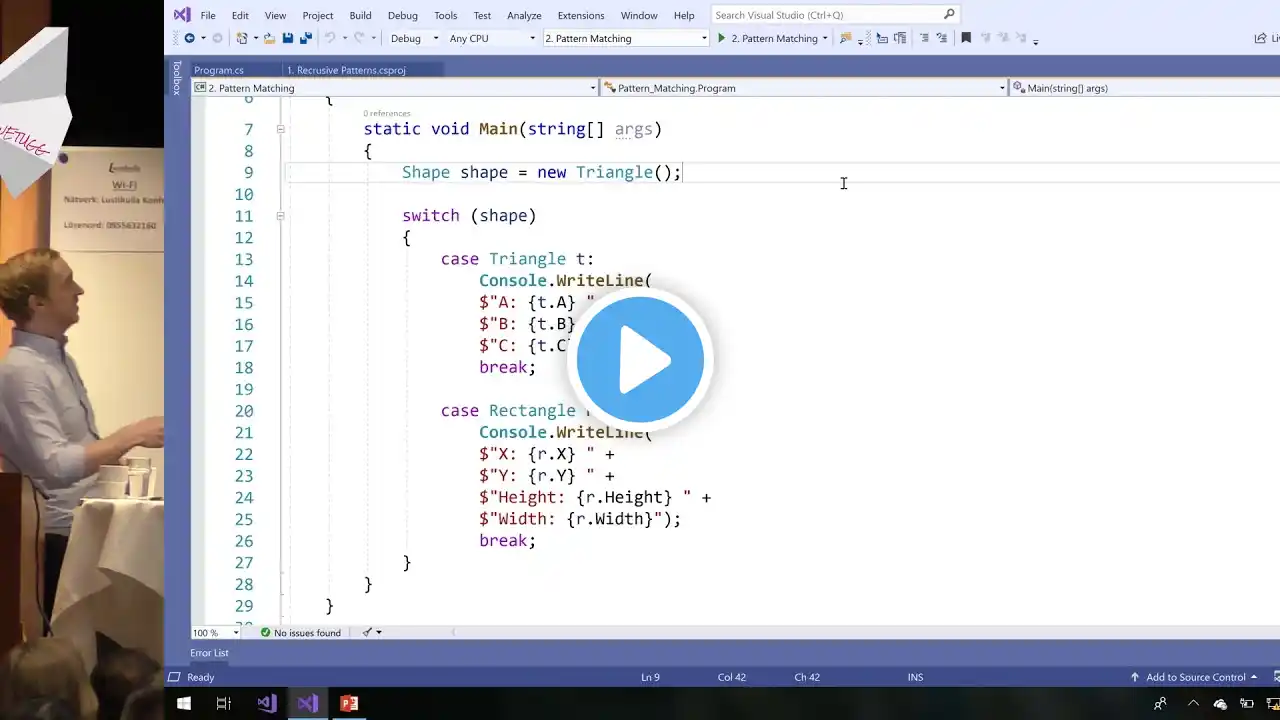This screenshot has width=1280, height=720.
Task: Click the "Shape shape = new Triangle();" line
Action: pos(542,173)
